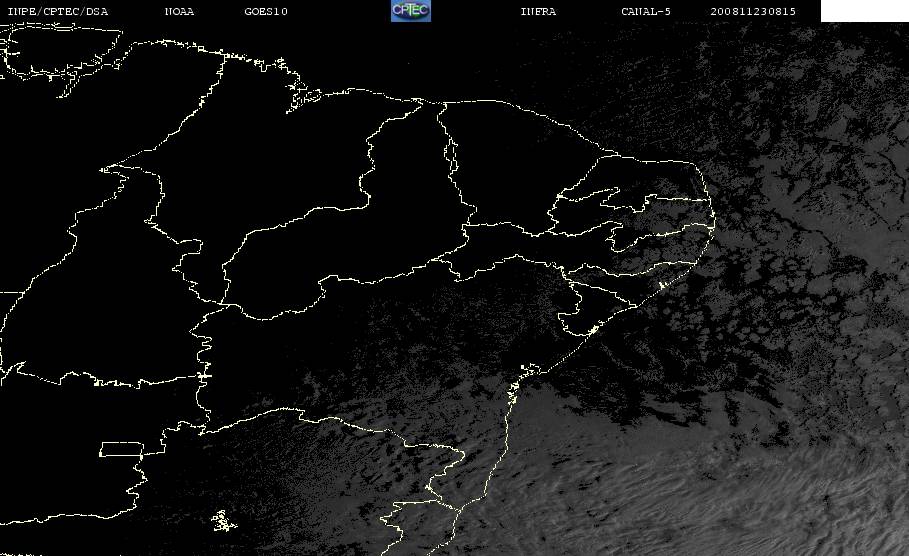Click the white box at top right
Viewport: 909px width, 556px height.
(x=865, y=11)
